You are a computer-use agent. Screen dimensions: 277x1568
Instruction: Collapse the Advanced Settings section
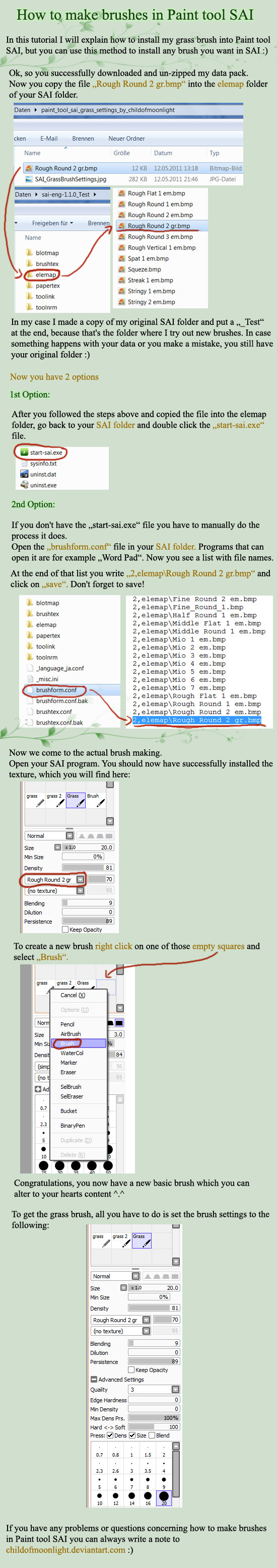(x=94, y=1379)
